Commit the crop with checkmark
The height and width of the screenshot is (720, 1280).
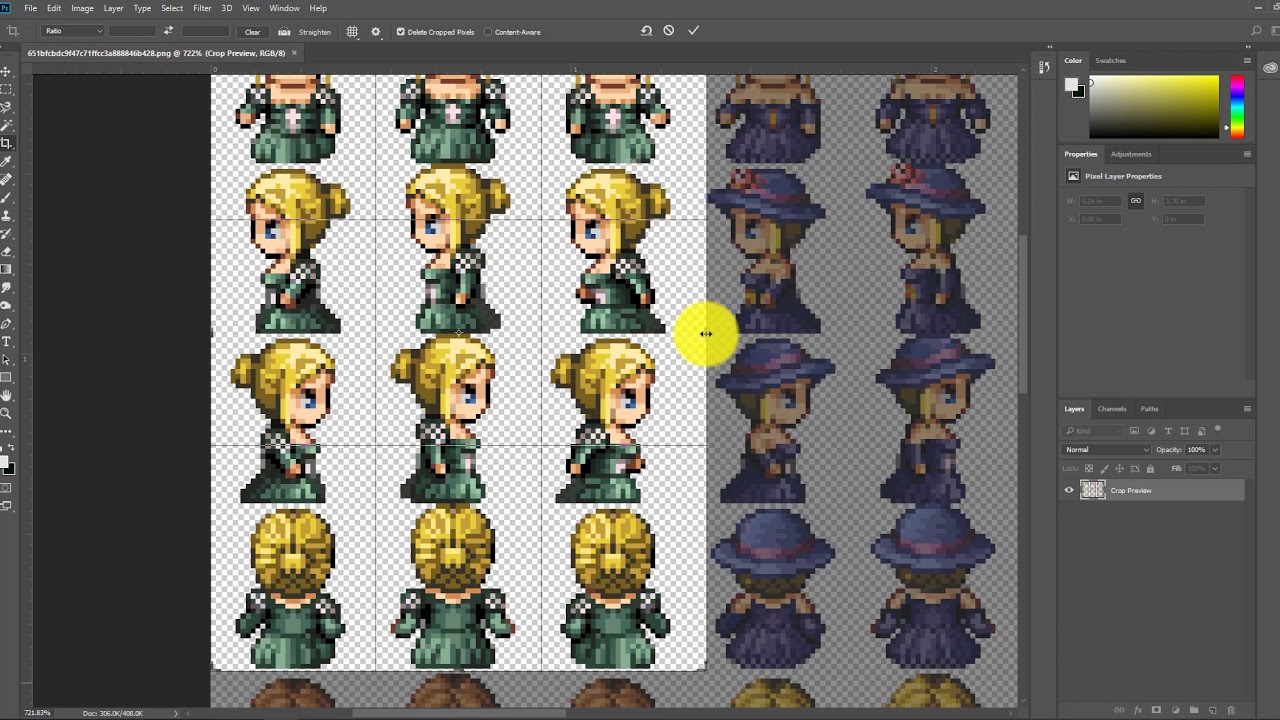pyautogui.click(x=693, y=31)
